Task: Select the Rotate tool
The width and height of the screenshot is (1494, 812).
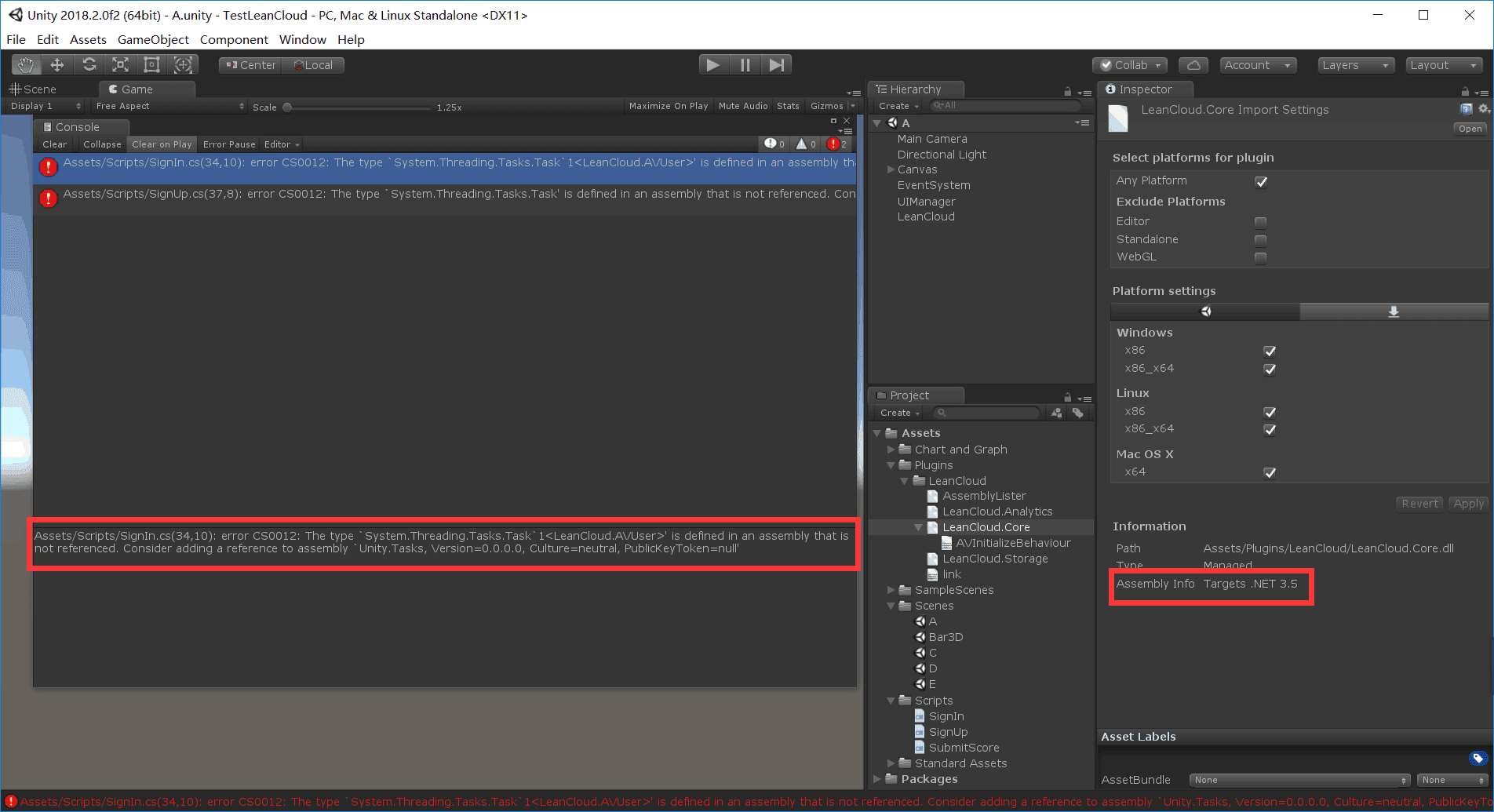Action: point(89,65)
